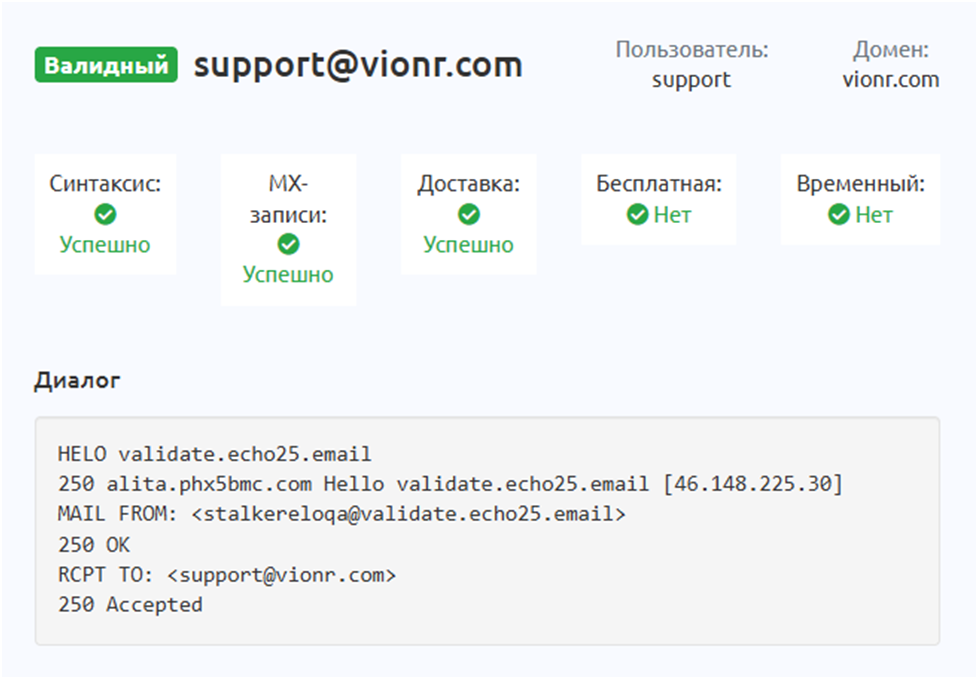Click the green check icon under Синтаксис
The image size is (978, 679).
click(105, 215)
